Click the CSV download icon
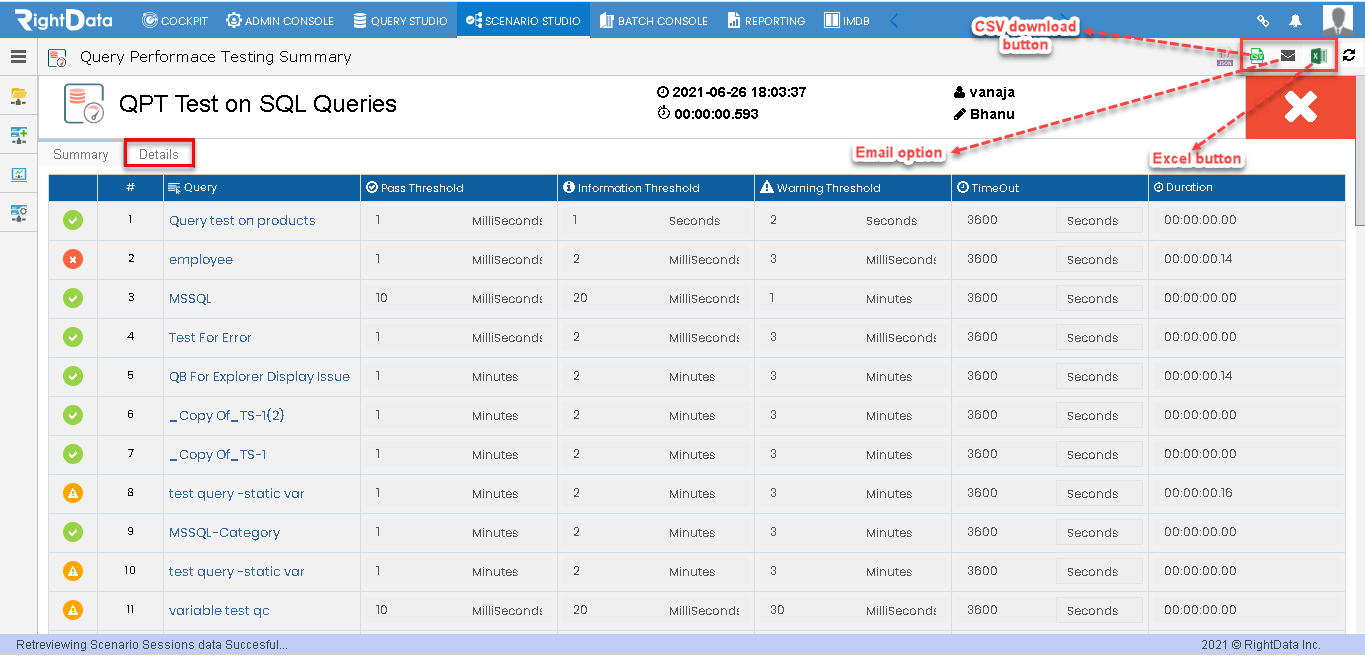 coord(1257,56)
